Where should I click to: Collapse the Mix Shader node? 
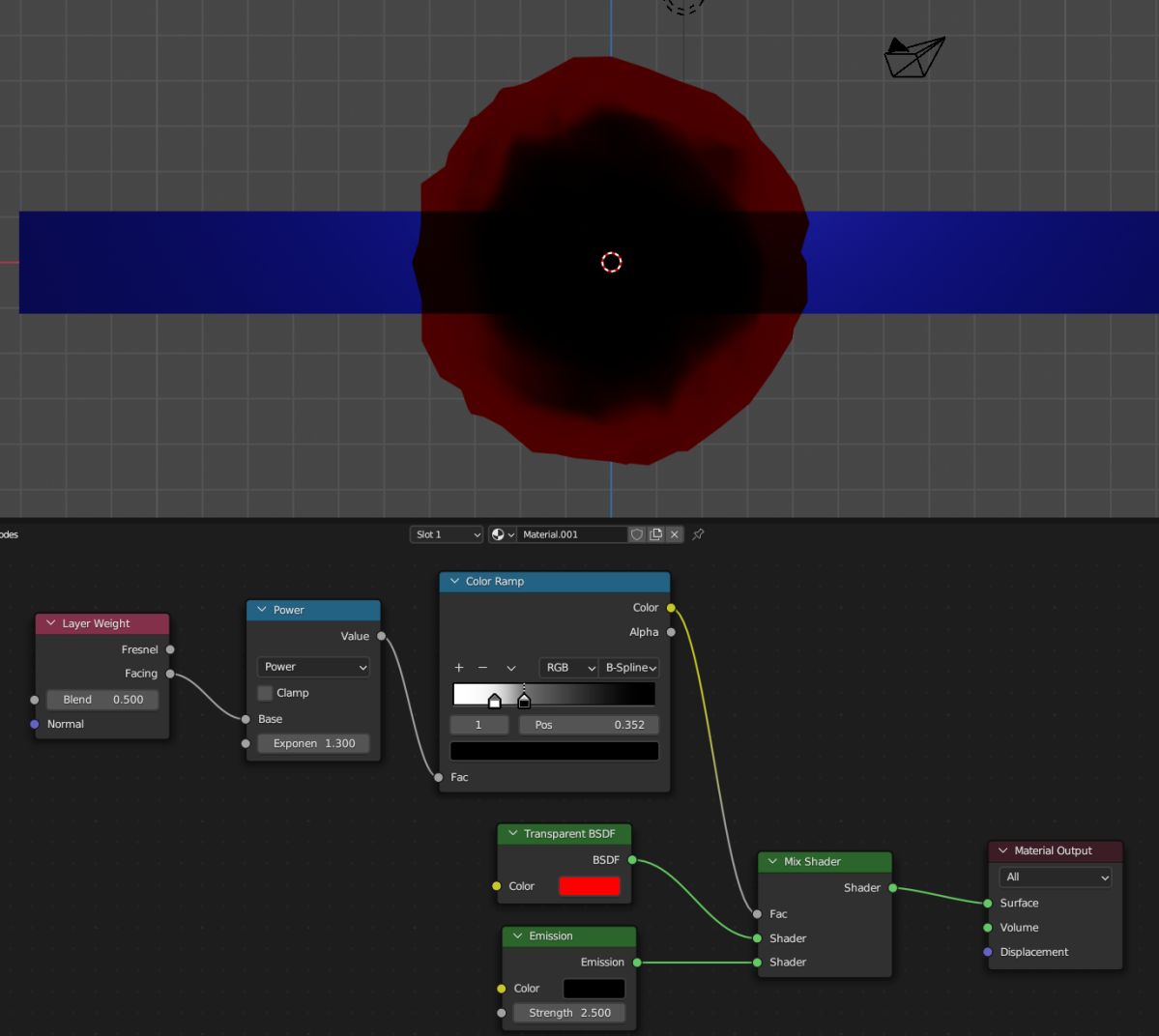[x=772, y=862]
